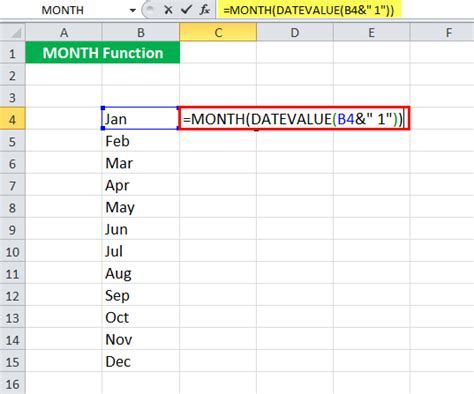Screen dimensions: 474x394
Task: Click cell containing Jan
Action: point(140,119)
